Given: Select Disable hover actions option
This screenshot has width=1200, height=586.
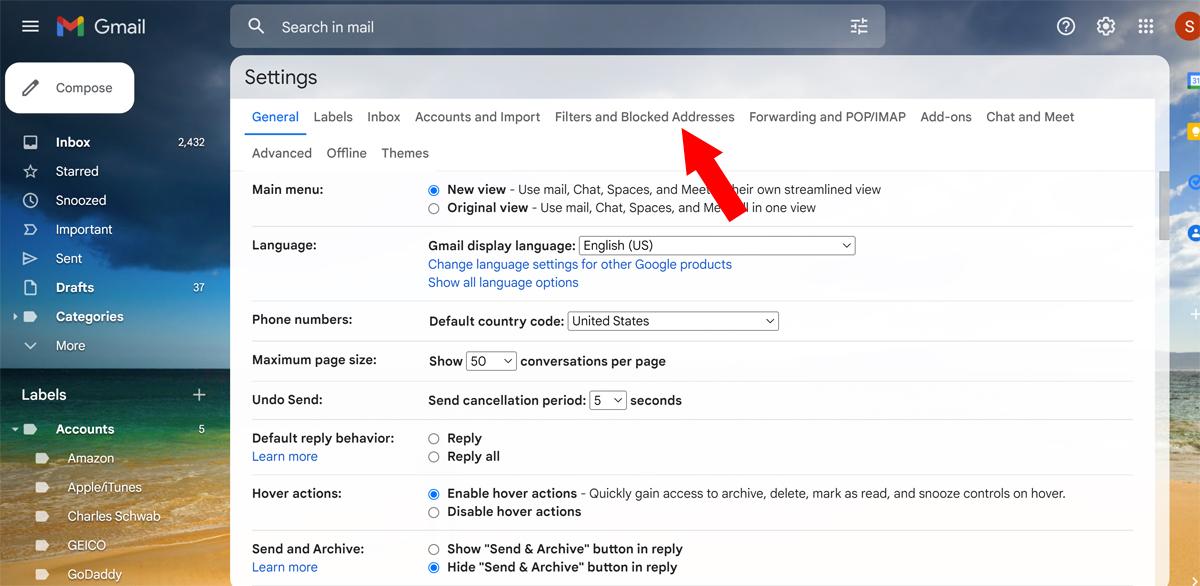Looking at the screenshot, I should [x=434, y=512].
